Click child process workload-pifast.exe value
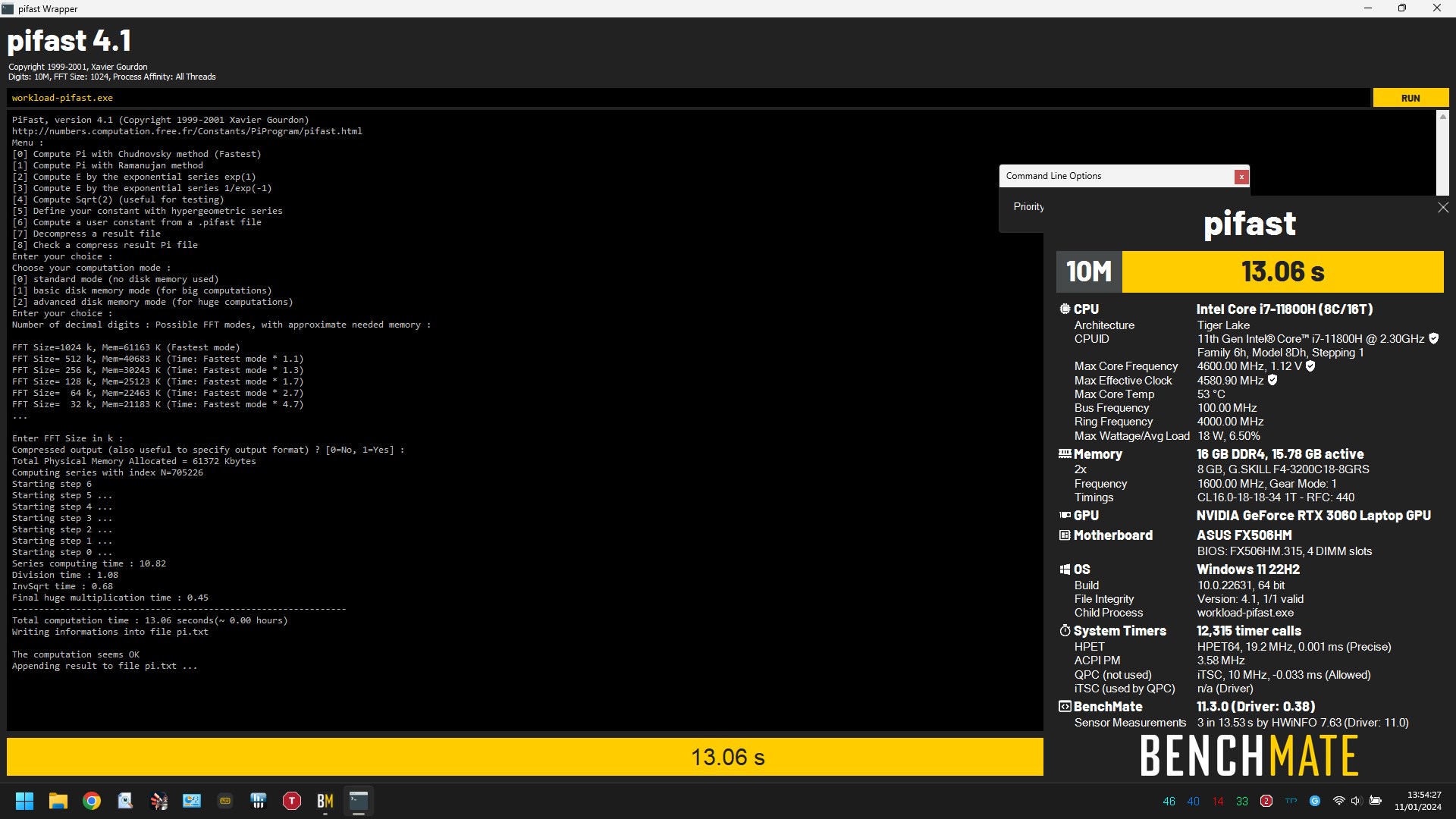1456x819 pixels. 1245,613
